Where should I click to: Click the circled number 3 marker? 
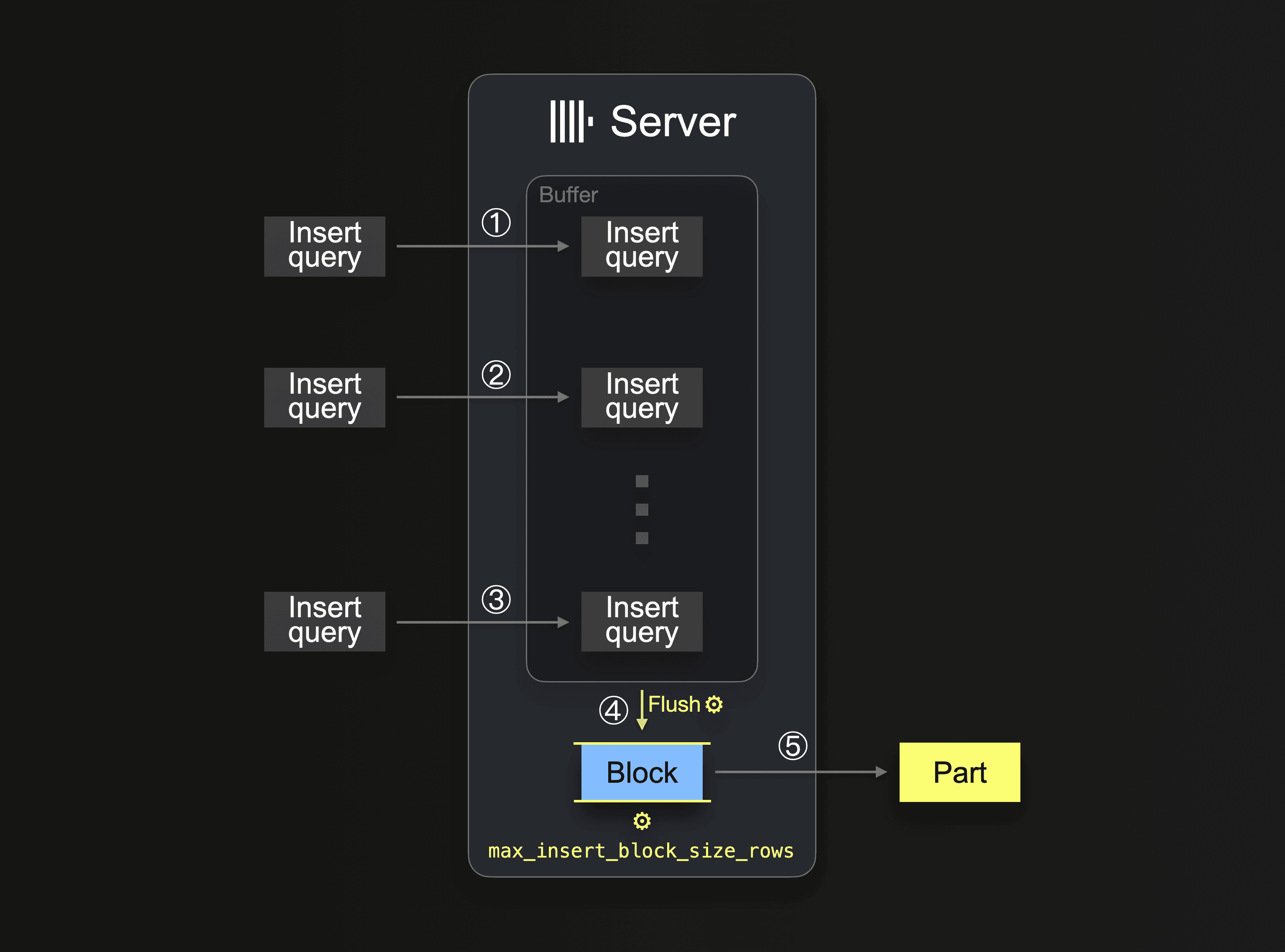coord(496,599)
